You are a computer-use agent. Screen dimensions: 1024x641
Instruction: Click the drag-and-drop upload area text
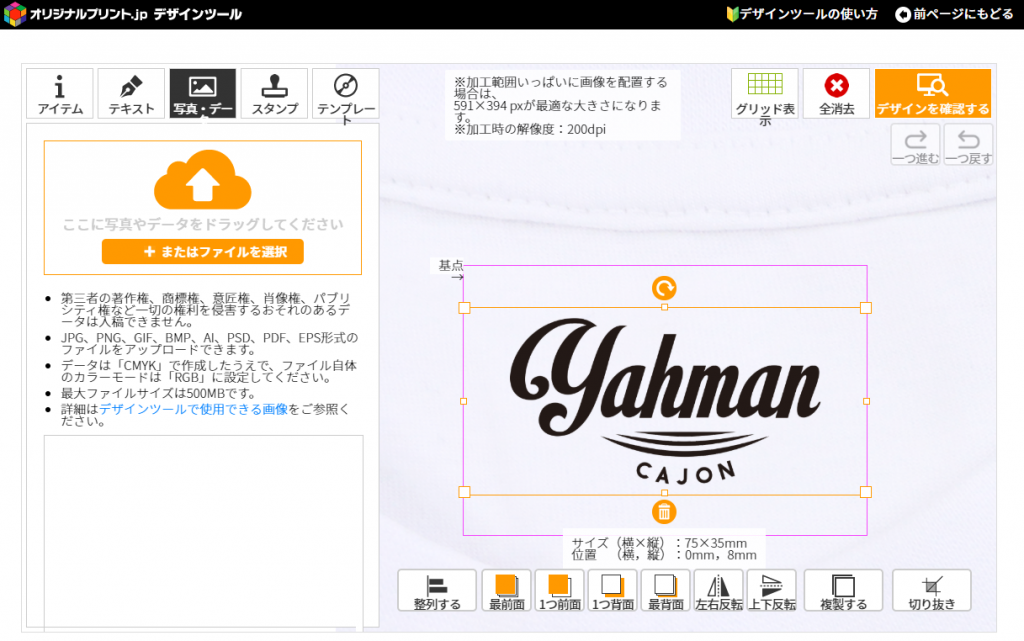click(x=202, y=225)
